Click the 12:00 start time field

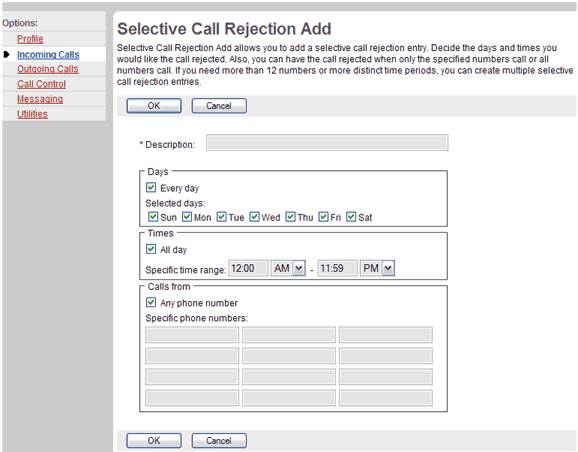click(x=248, y=268)
